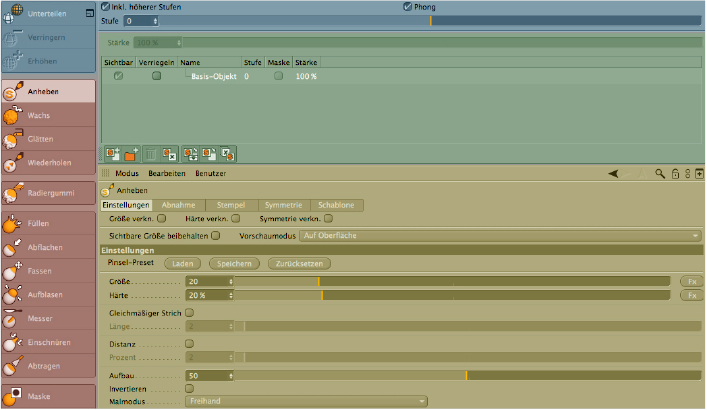
Task: Click the search magnifier in attribute manager
Action: (x=661, y=173)
